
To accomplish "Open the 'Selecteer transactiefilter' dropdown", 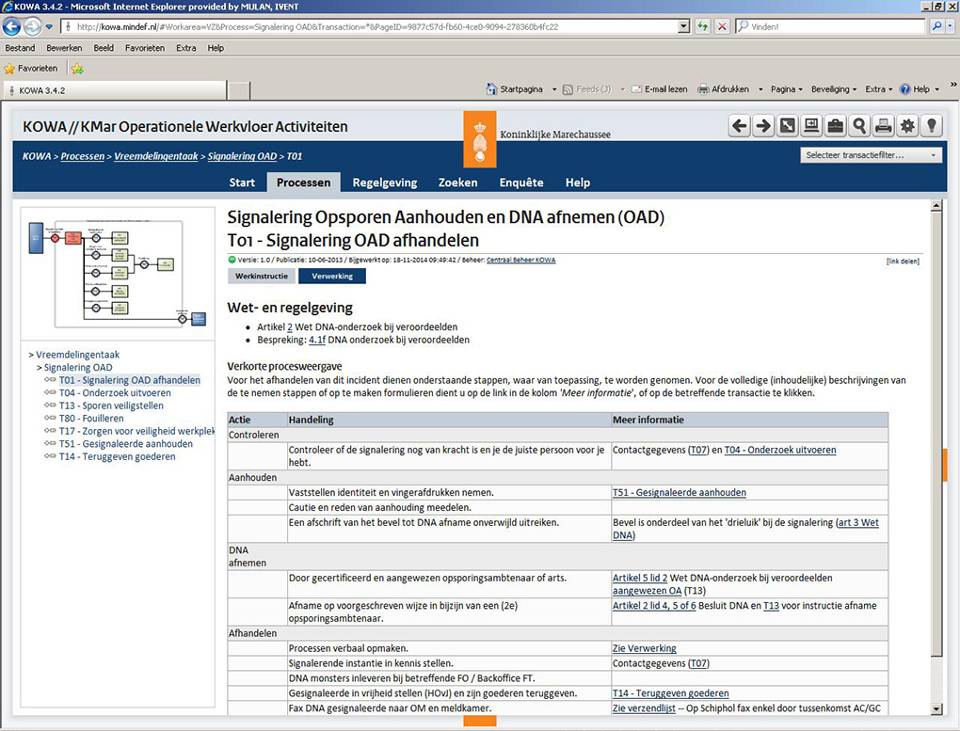I will click(872, 155).
